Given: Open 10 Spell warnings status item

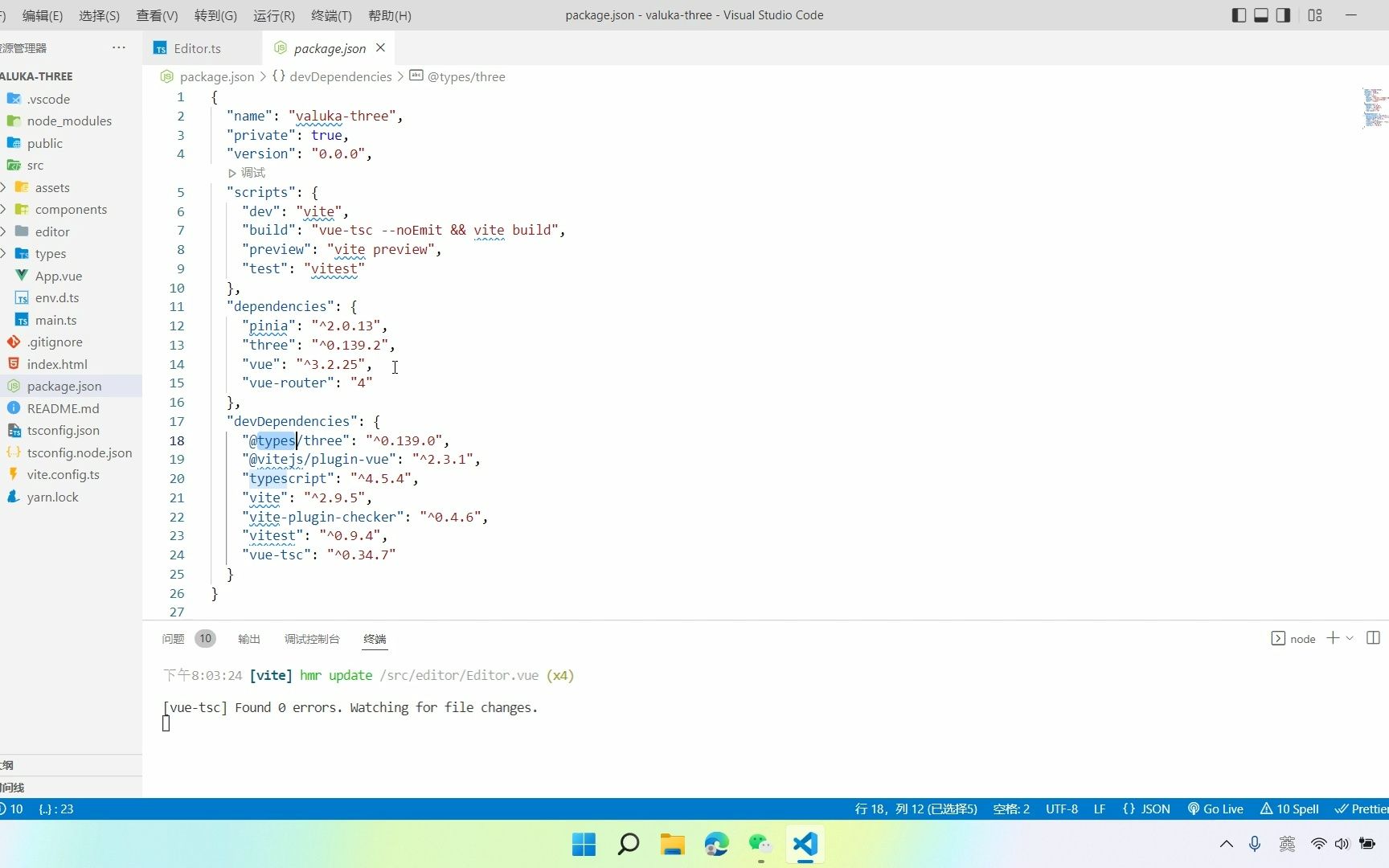Looking at the screenshot, I should (x=1289, y=809).
